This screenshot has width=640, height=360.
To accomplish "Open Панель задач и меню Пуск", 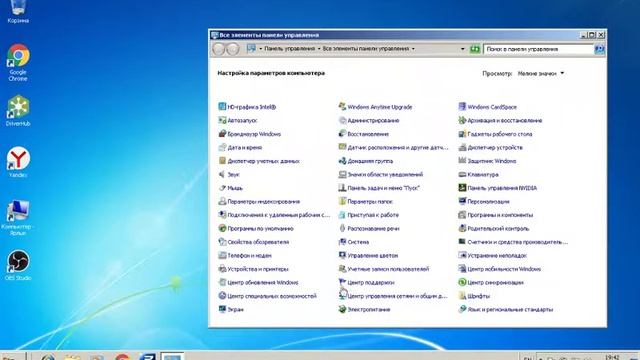I will (x=383, y=188).
